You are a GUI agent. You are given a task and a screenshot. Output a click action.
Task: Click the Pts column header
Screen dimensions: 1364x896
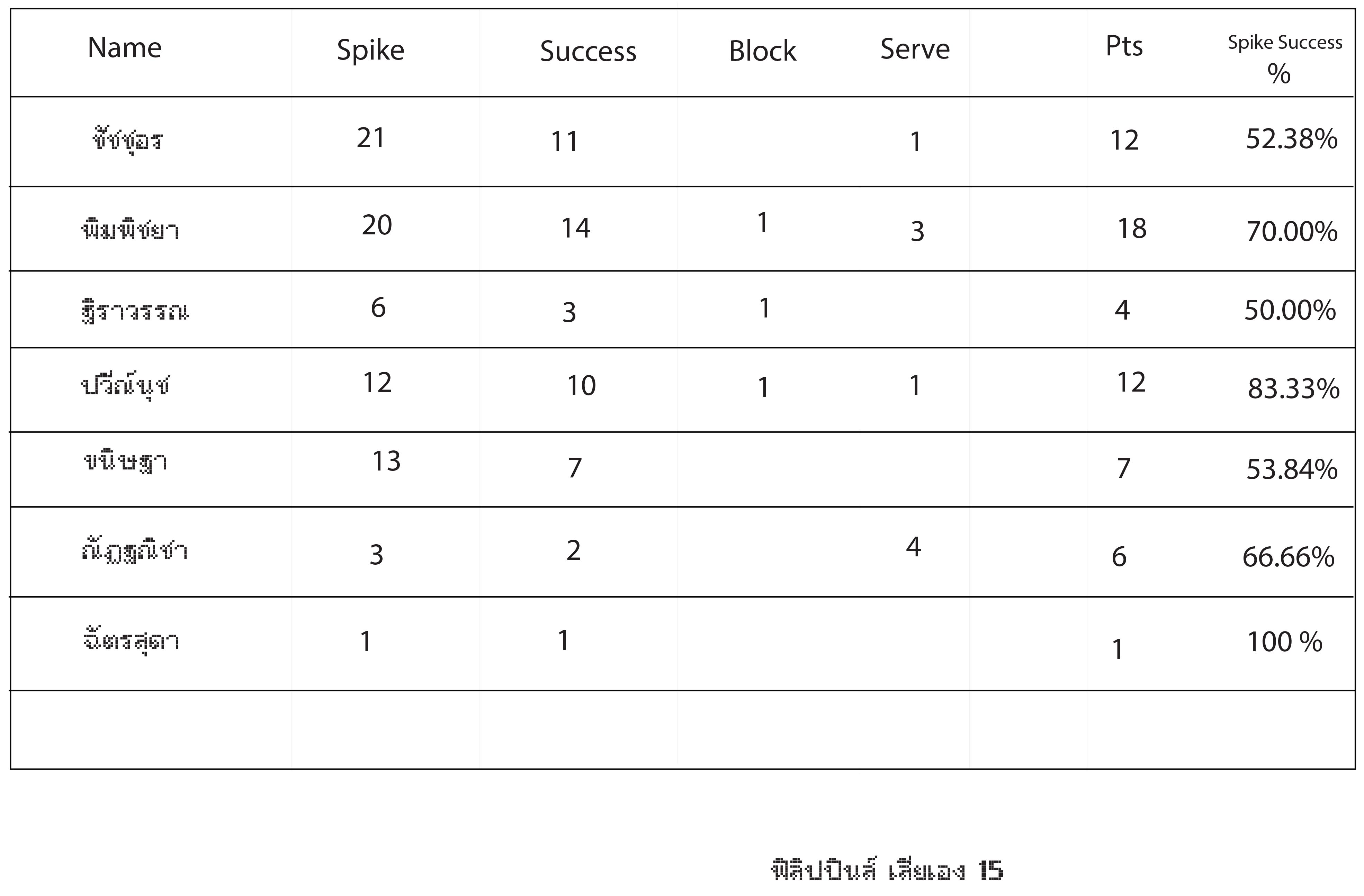pyautogui.click(x=1124, y=46)
